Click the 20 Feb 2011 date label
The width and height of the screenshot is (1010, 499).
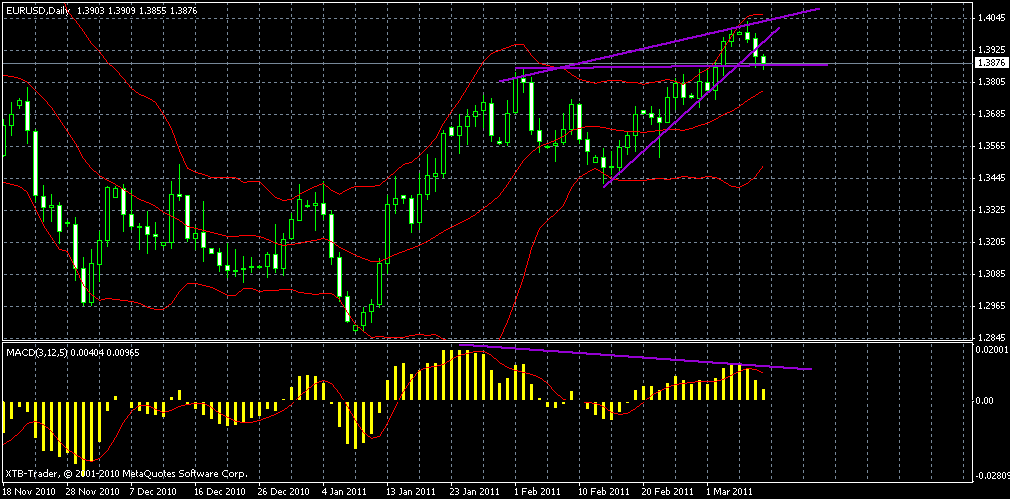(x=668, y=492)
